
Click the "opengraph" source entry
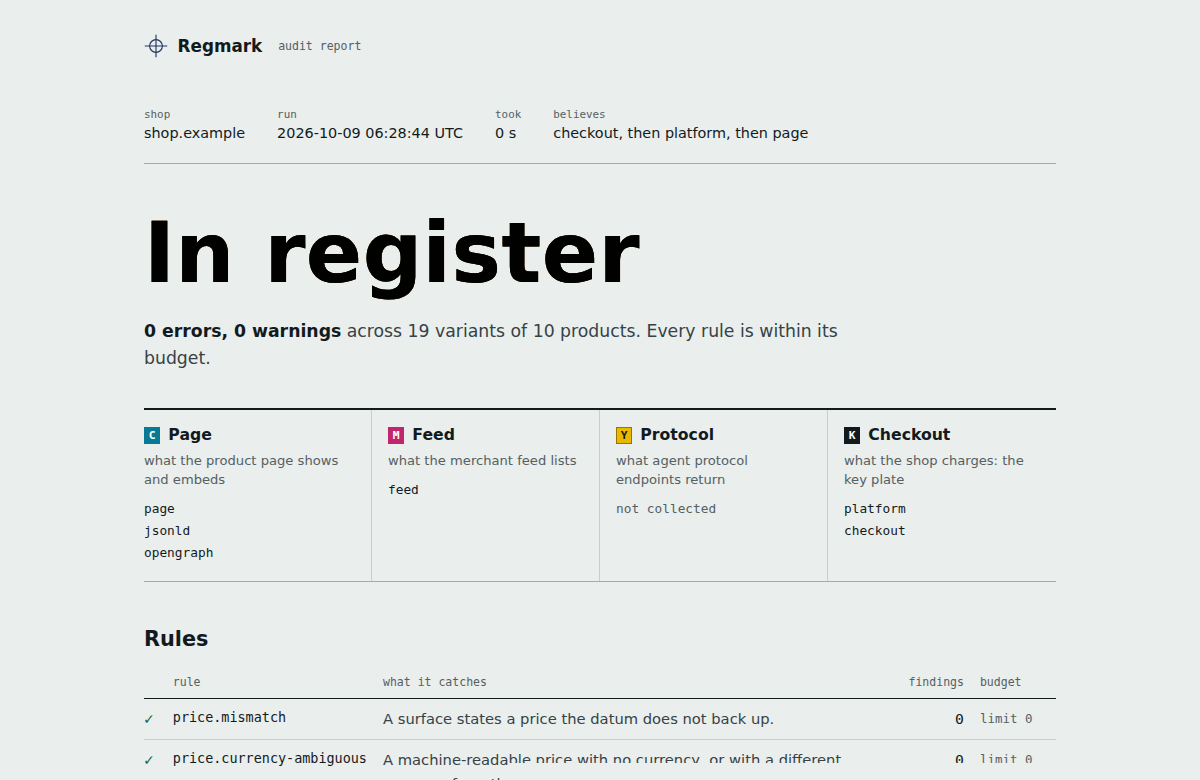pyautogui.click(x=179, y=553)
